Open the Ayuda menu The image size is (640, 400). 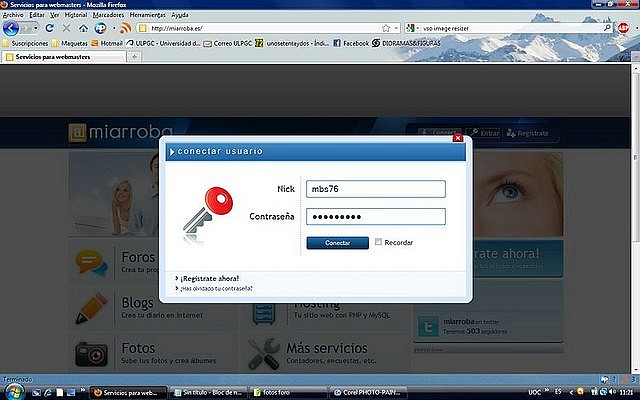tap(180, 15)
